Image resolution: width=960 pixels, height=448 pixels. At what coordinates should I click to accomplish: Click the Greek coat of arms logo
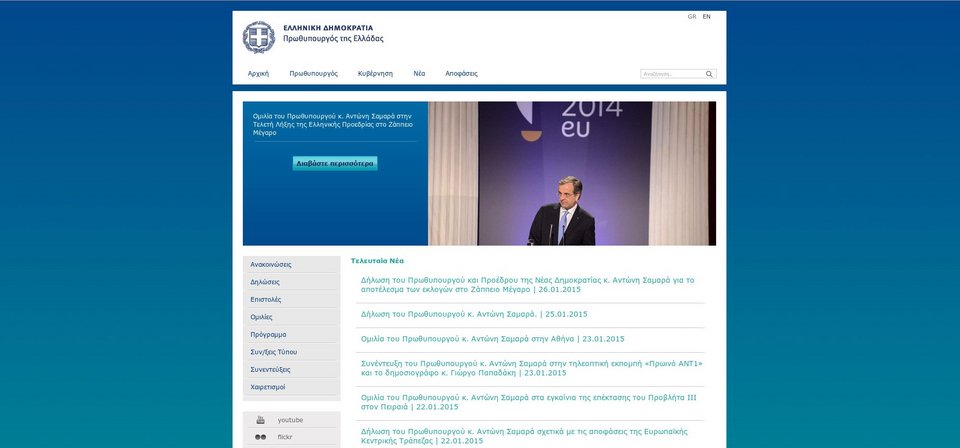point(258,37)
